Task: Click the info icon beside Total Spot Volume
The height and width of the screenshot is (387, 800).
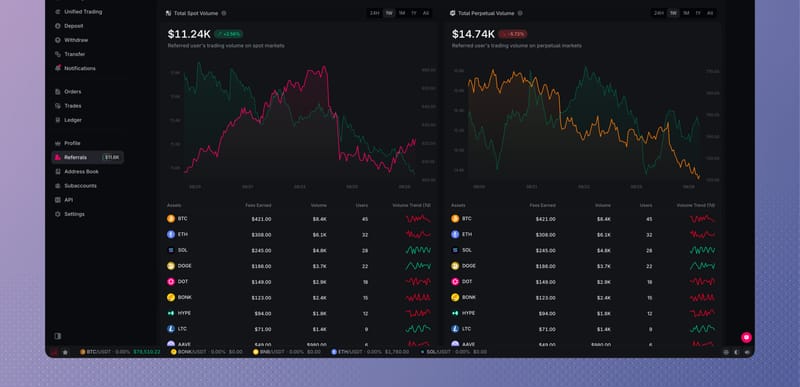Action: [x=224, y=13]
